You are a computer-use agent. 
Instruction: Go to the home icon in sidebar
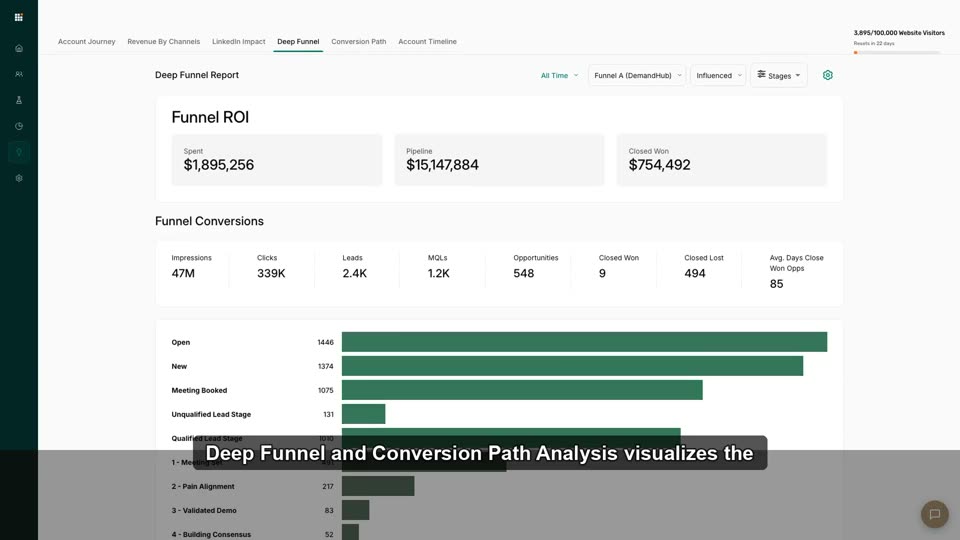(x=19, y=48)
